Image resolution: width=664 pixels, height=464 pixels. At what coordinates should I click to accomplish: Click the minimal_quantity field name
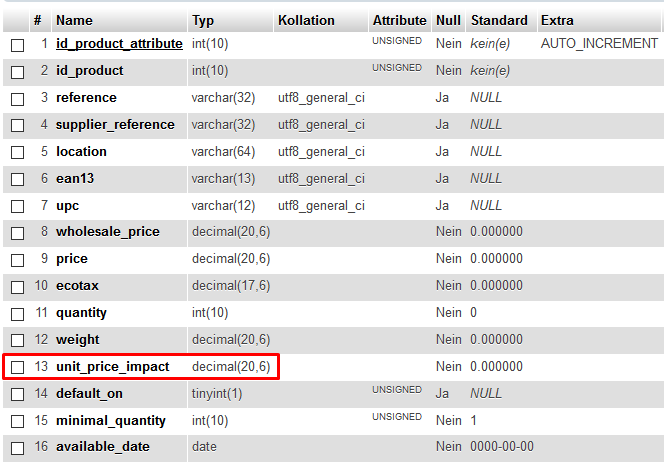[x=111, y=421]
